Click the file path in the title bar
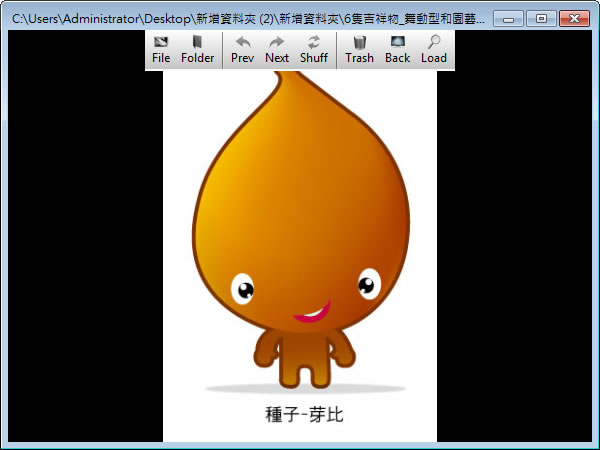This screenshot has height=450, width=600. click(250, 19)
